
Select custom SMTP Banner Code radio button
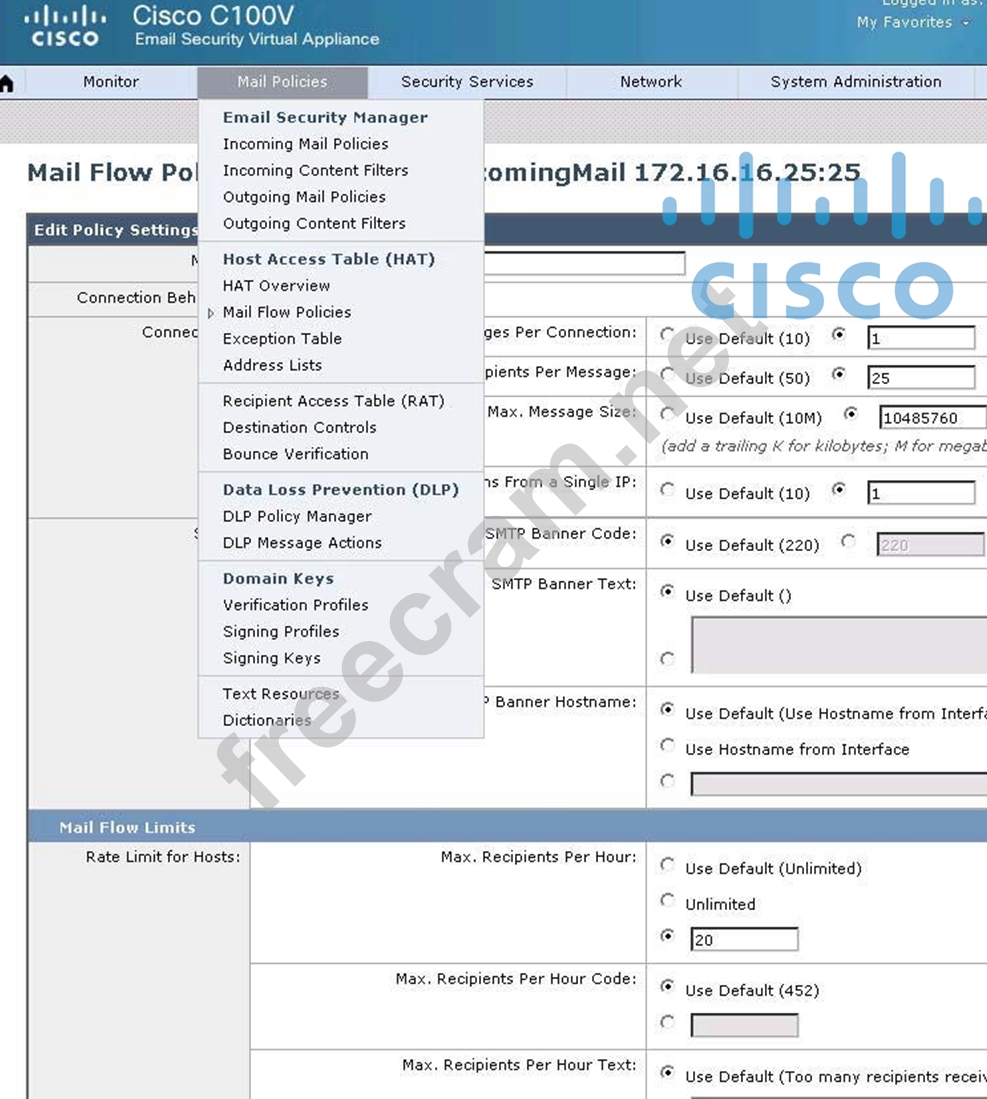coord(849,542)
